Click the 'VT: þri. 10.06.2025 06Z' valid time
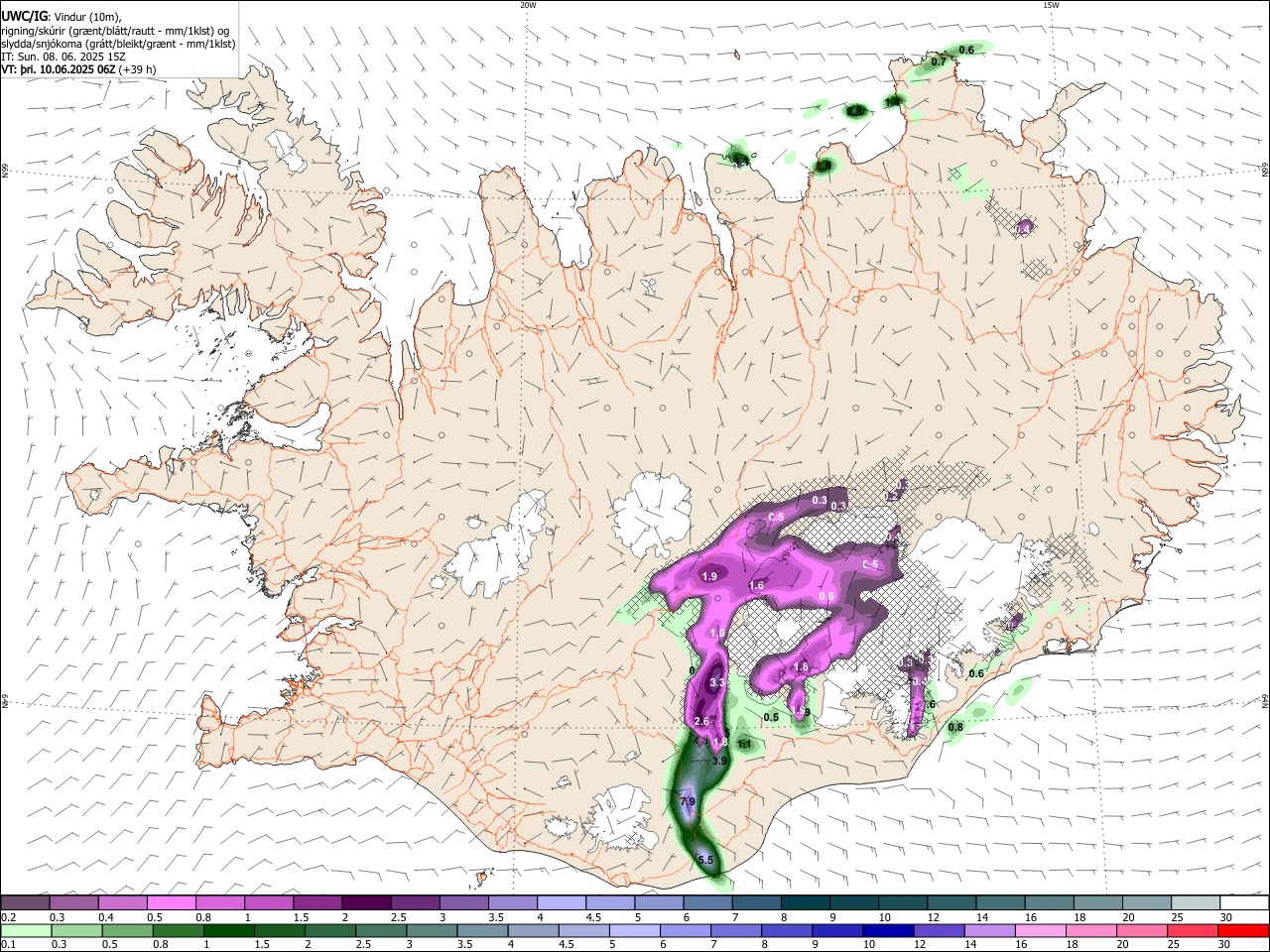Screen dimensions: 1270x952 pos(58,69)
